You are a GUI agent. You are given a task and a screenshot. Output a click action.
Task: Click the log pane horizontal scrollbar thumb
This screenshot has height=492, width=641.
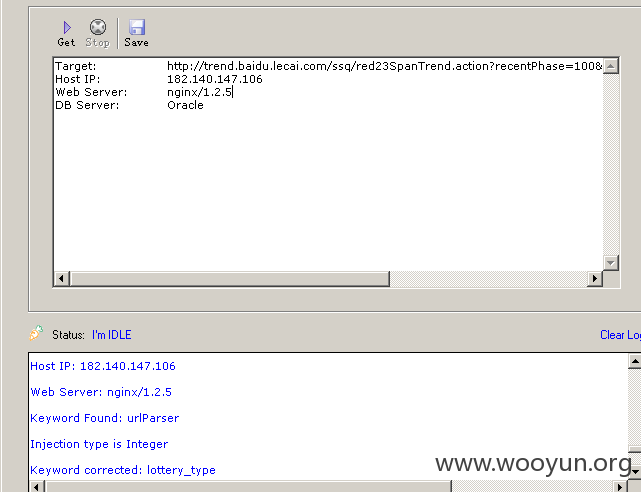(x=248, y=487)
